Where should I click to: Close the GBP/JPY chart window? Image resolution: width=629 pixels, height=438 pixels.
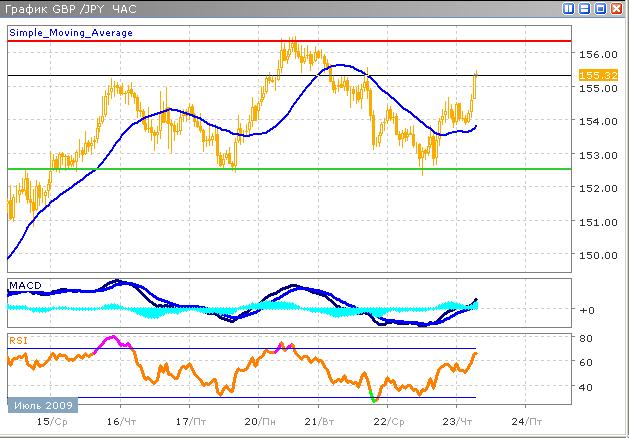tap(617, 8)
